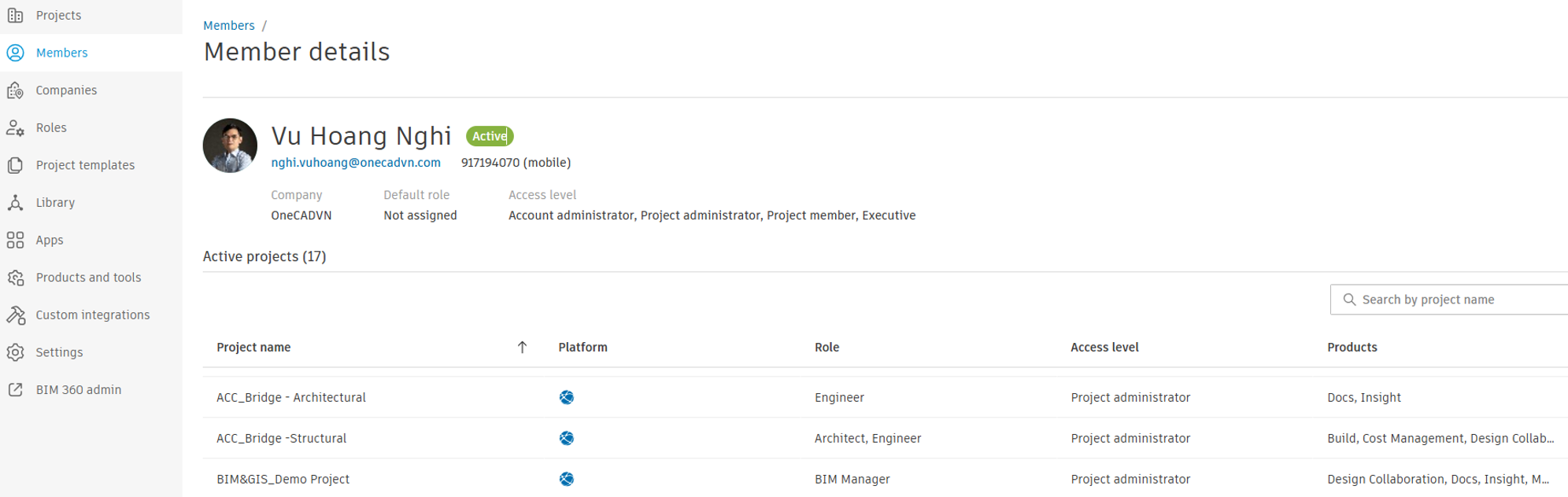Image resolution: width=1568 pixels, height=497 pixels.
Task: Click the Products and tools icon
Action: point(15,278)
